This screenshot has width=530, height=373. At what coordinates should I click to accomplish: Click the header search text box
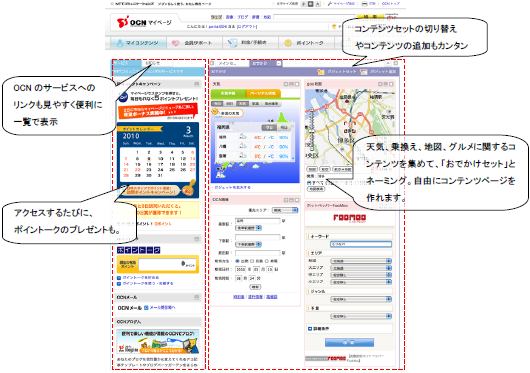tap(314, 17)
